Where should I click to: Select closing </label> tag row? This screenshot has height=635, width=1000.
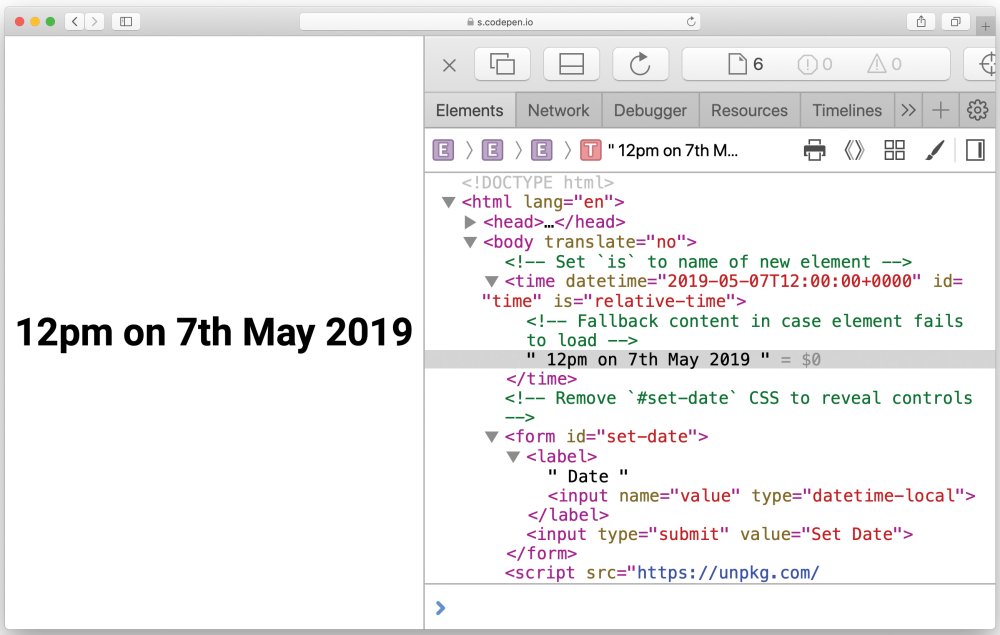click(x=568, y=515)
